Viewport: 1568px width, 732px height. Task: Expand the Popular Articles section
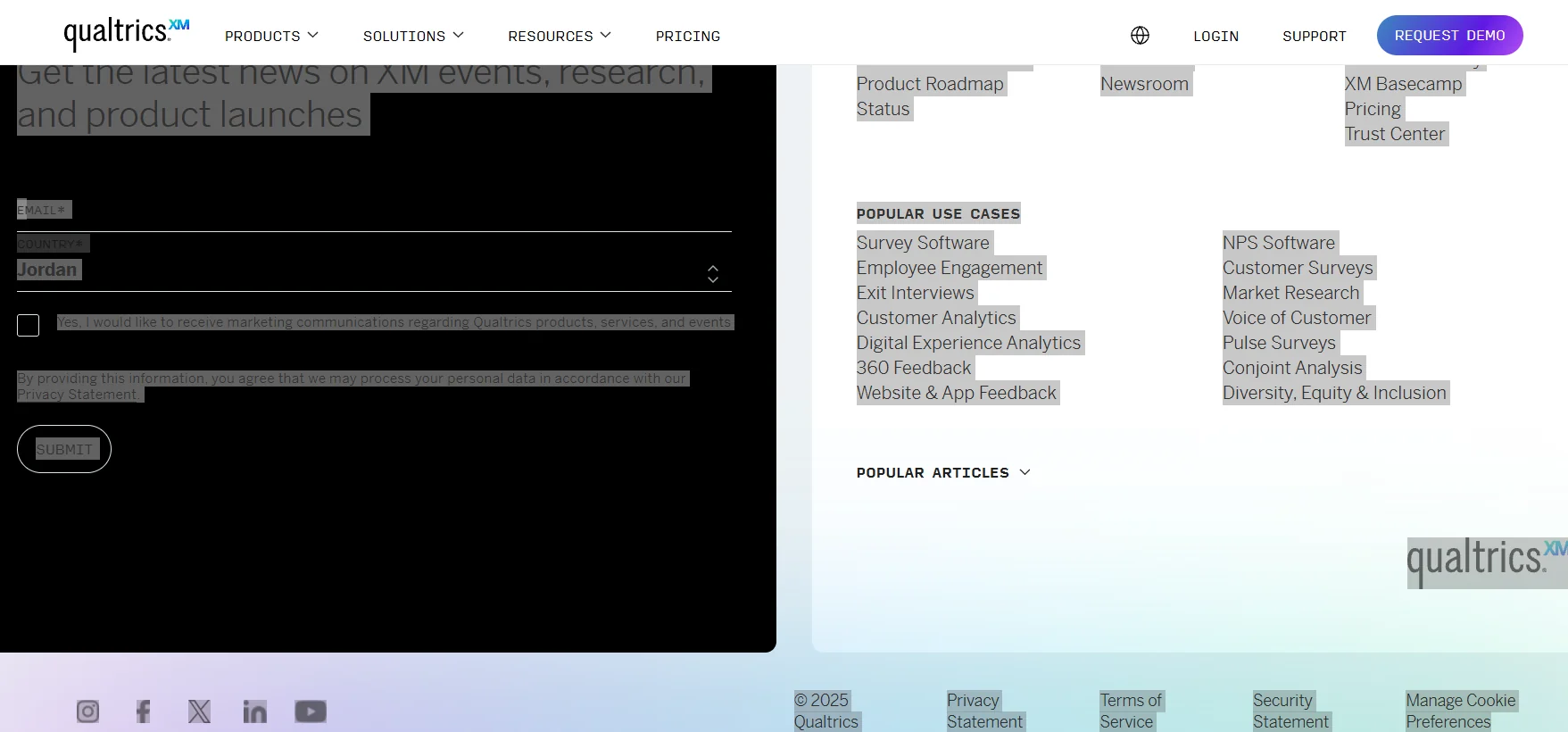pos(943,473)
